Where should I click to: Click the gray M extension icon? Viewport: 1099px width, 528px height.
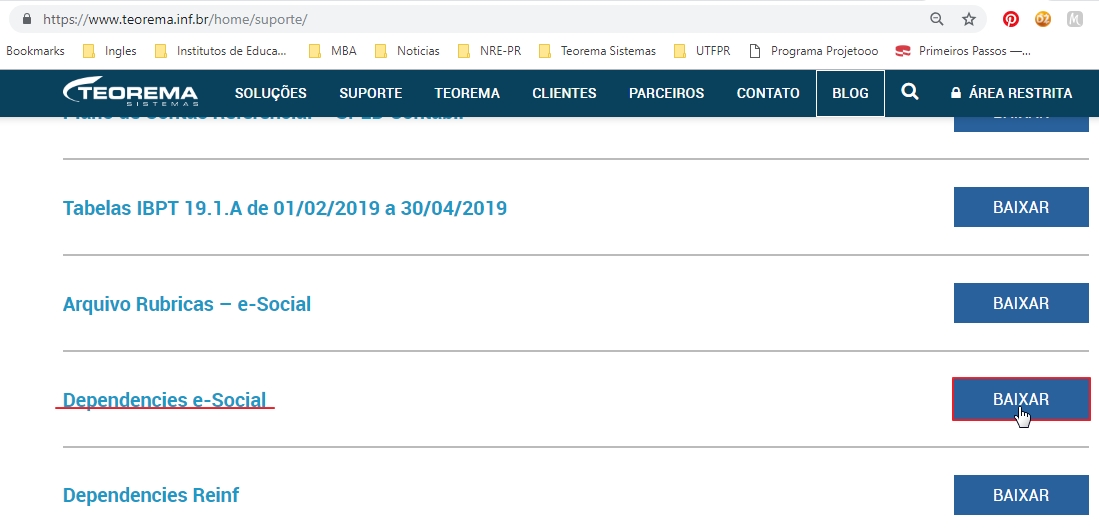[x=1074, y=19]
